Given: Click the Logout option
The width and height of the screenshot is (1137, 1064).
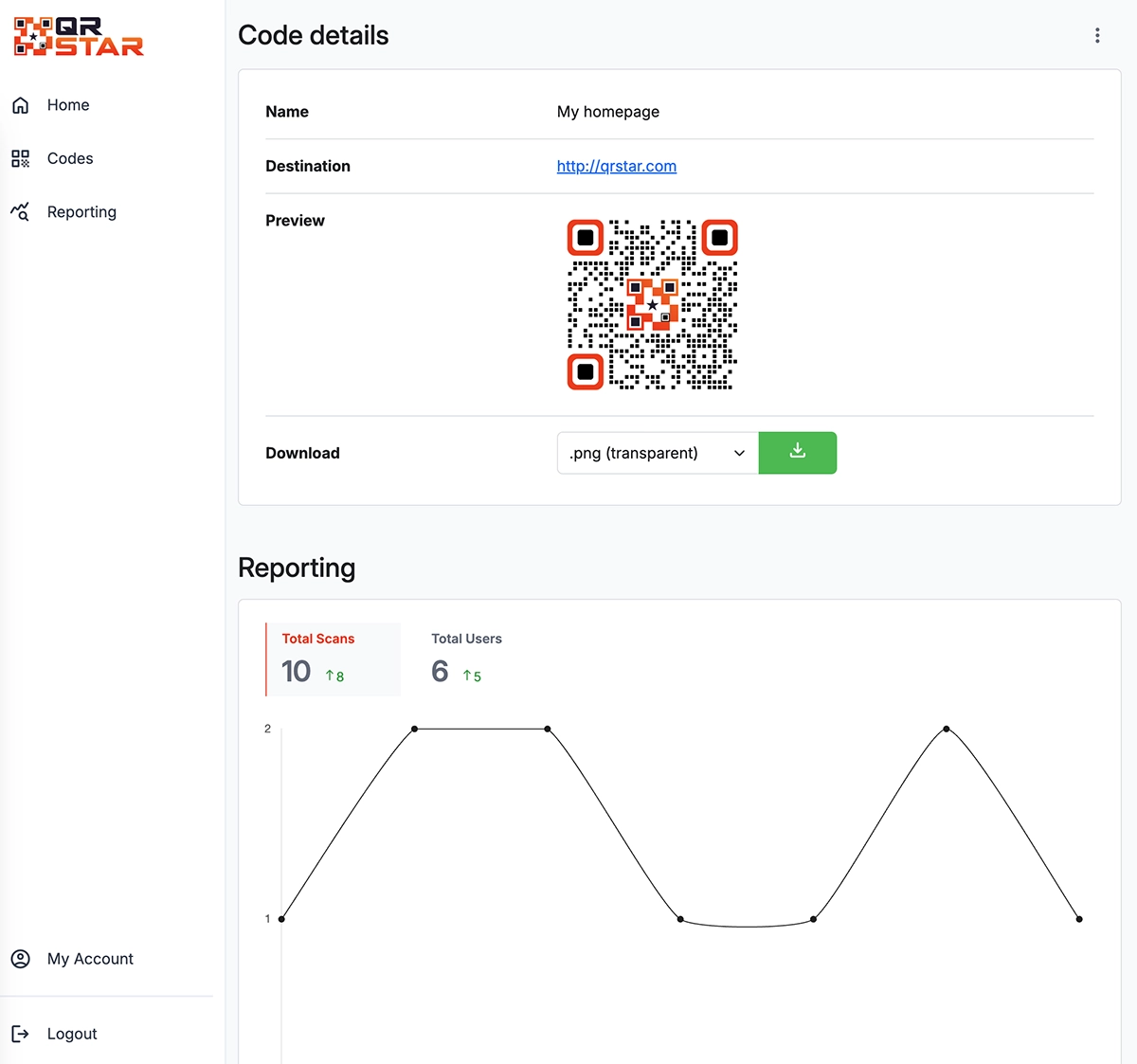Looking at the screenshot, I should (72, 1034).
